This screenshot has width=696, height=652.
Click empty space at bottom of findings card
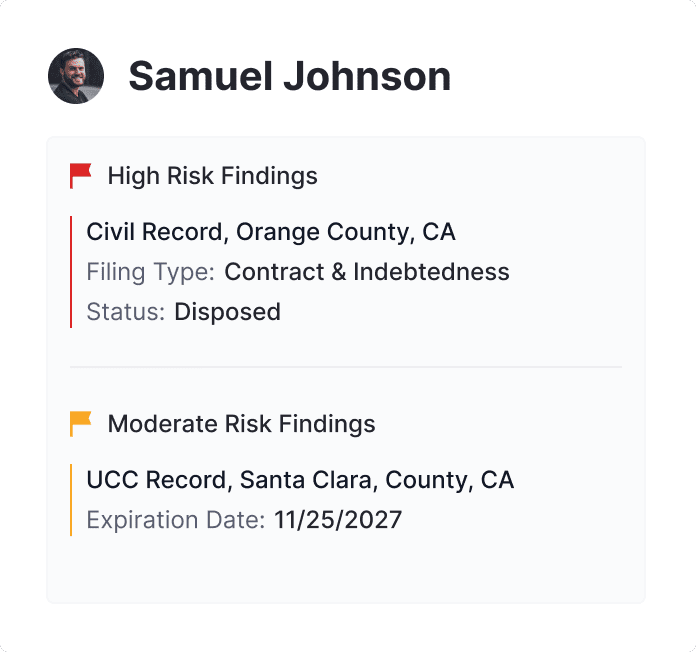click(x=346, y=572)
